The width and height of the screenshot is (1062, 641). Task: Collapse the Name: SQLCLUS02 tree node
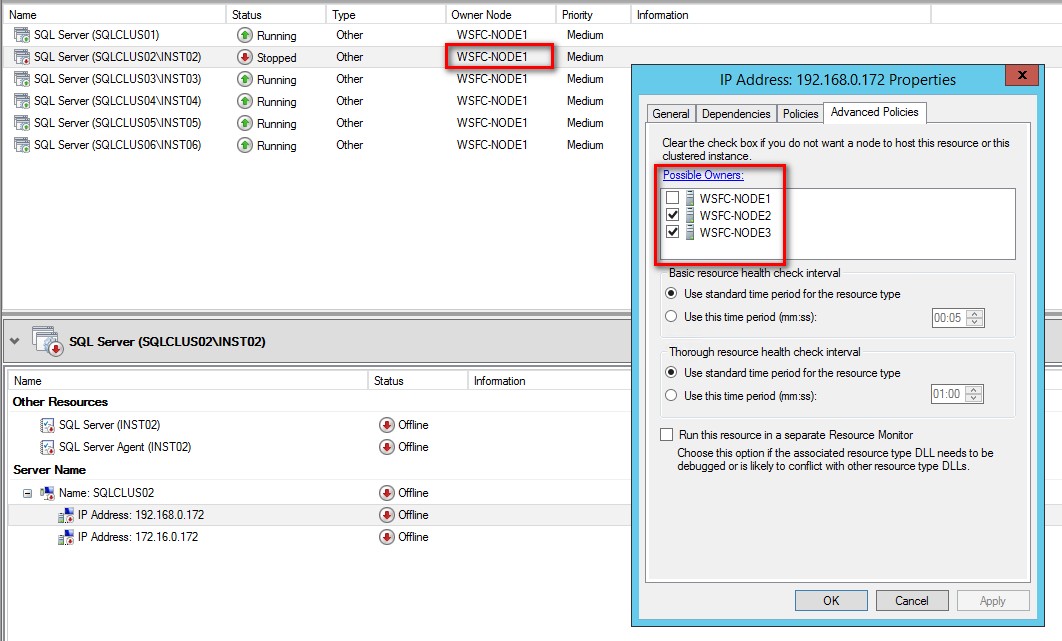point(27,493)
